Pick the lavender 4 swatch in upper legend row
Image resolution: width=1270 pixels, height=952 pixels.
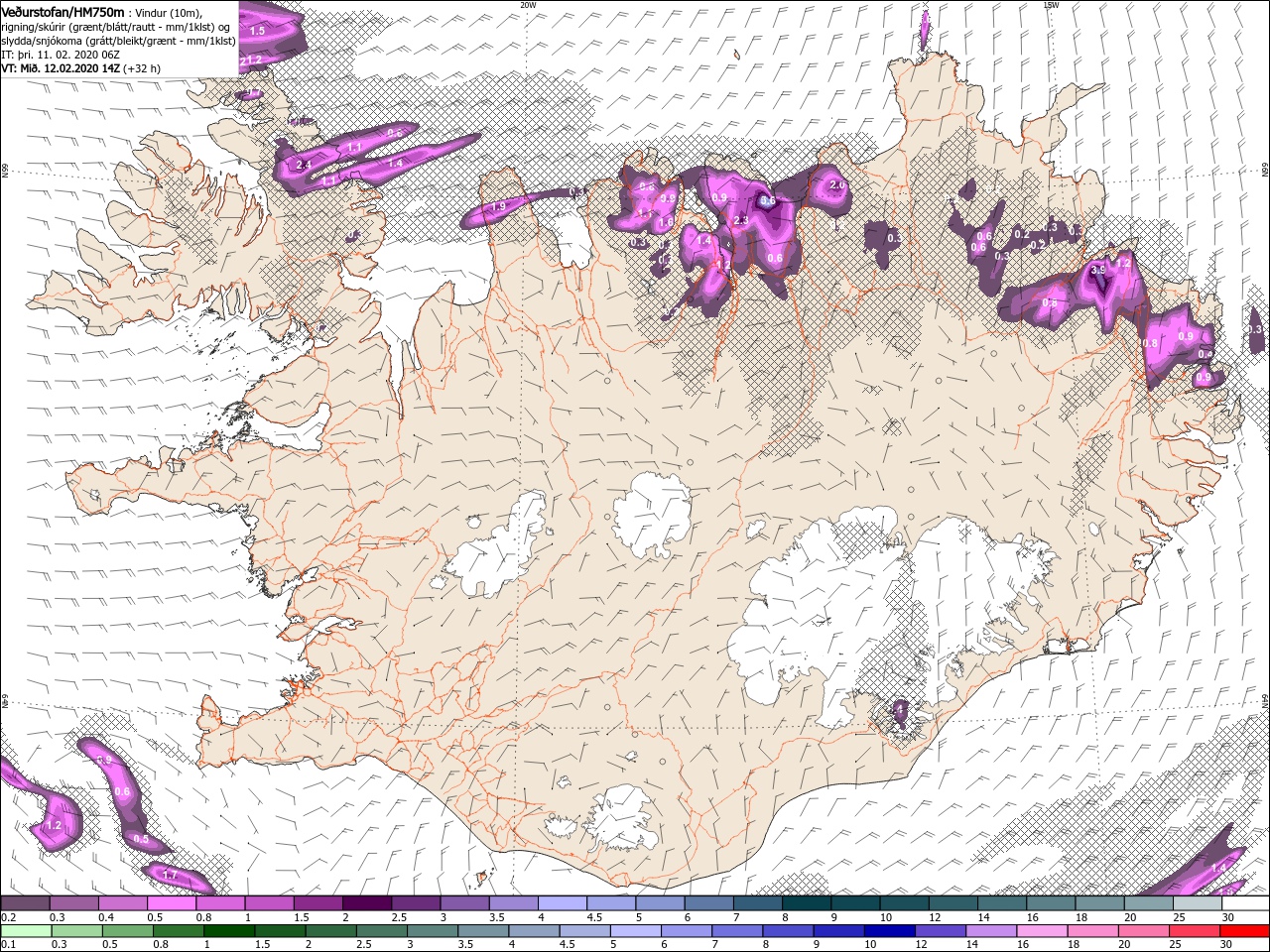[562, 903]
